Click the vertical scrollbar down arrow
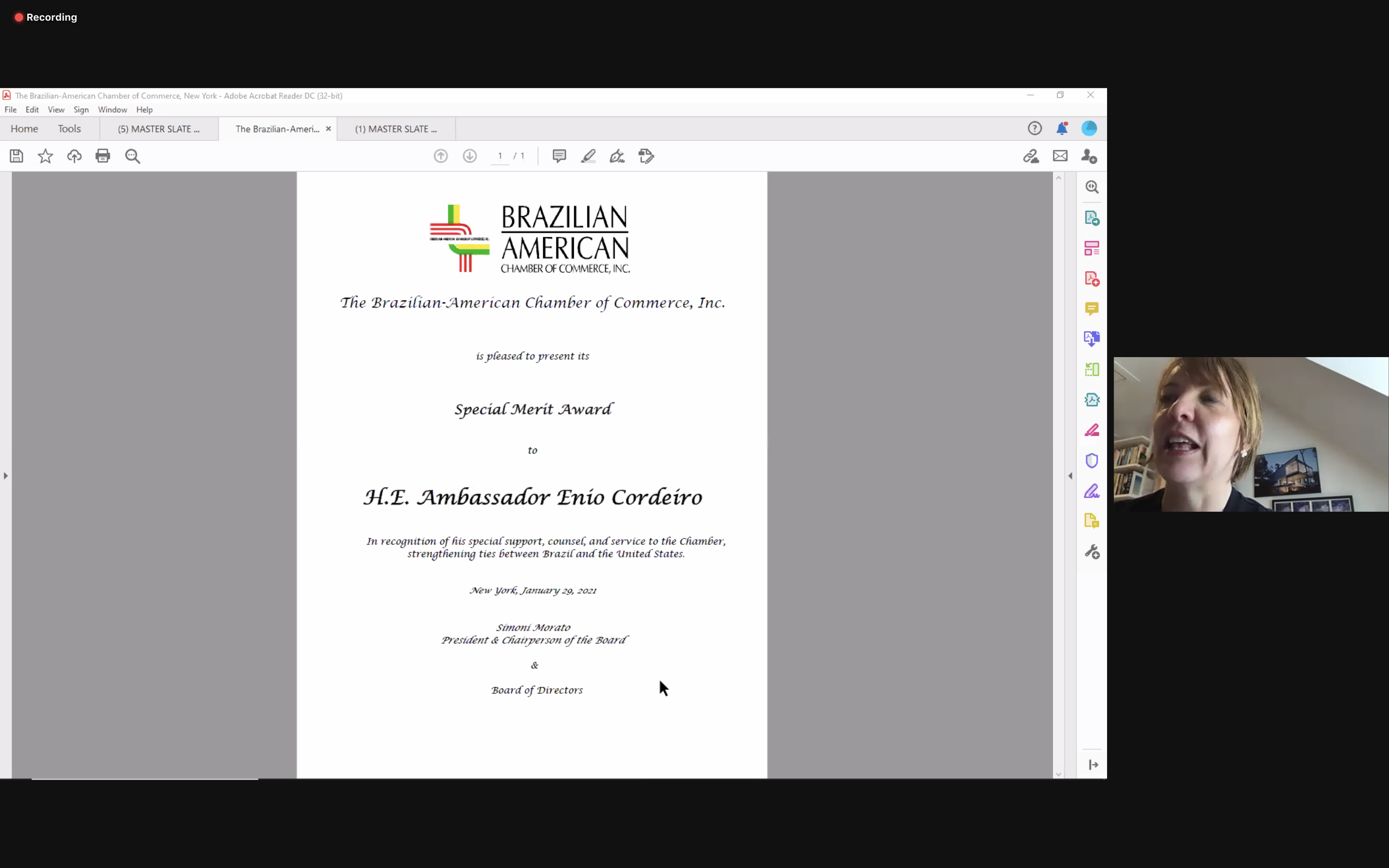Screen dimensions: 1389x868 click(1058, 775)
